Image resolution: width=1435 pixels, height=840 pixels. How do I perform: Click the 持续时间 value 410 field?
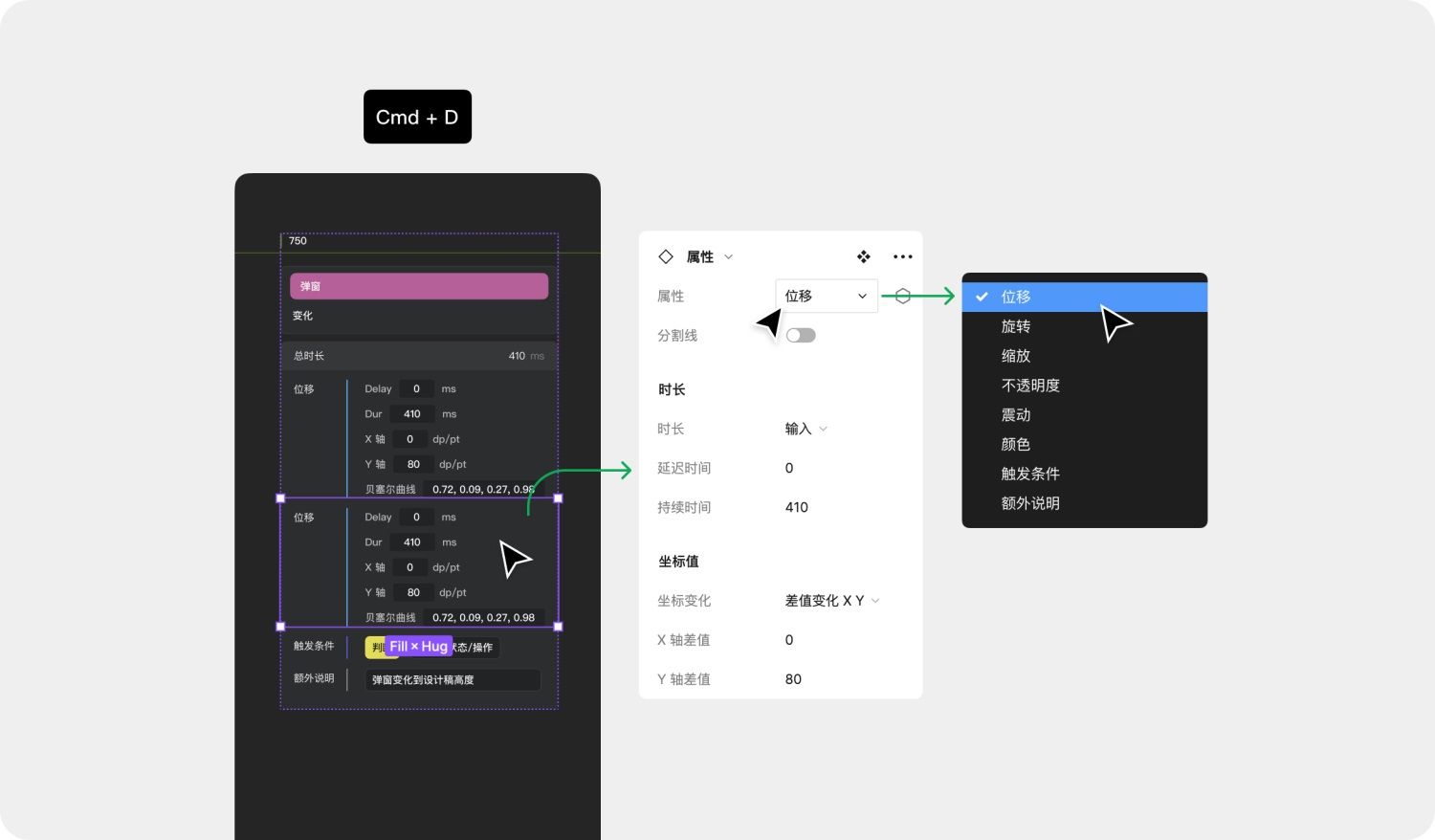pyautogui.click(x=797, y=507)
